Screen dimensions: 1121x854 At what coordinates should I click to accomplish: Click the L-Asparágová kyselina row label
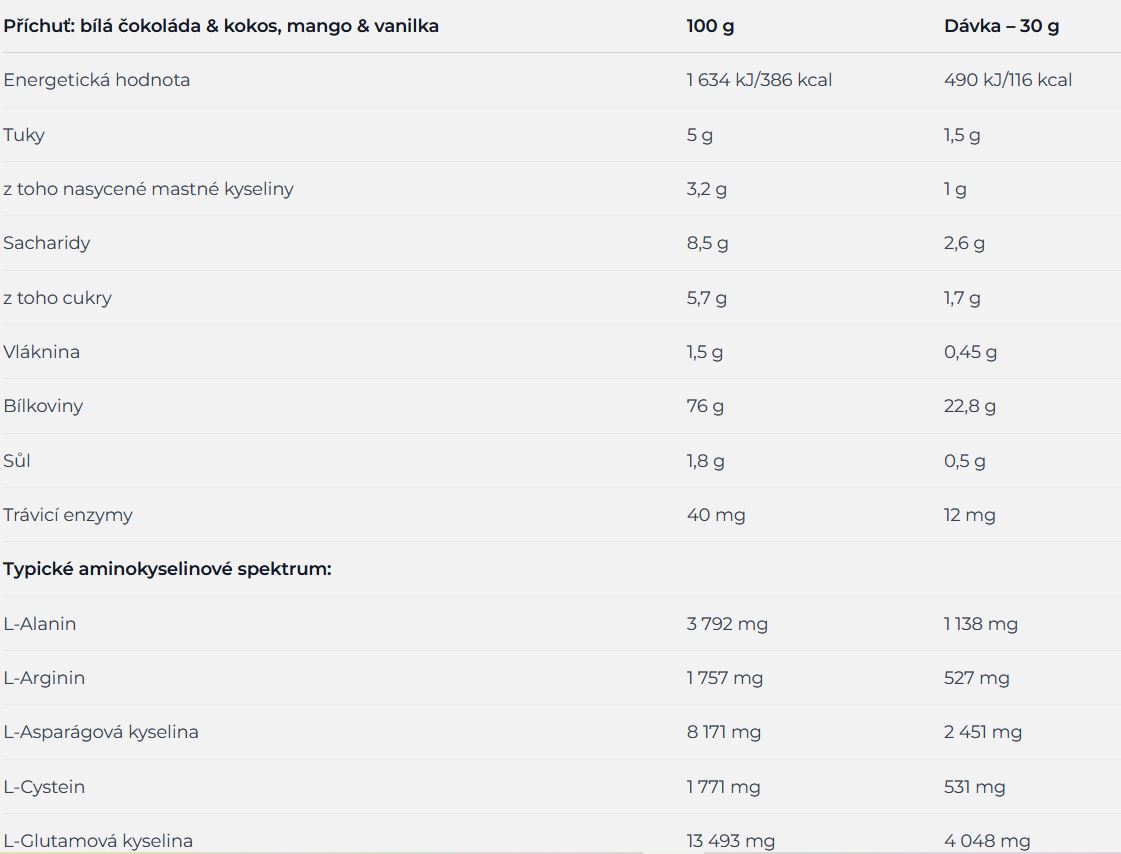(x=101, y=732)
